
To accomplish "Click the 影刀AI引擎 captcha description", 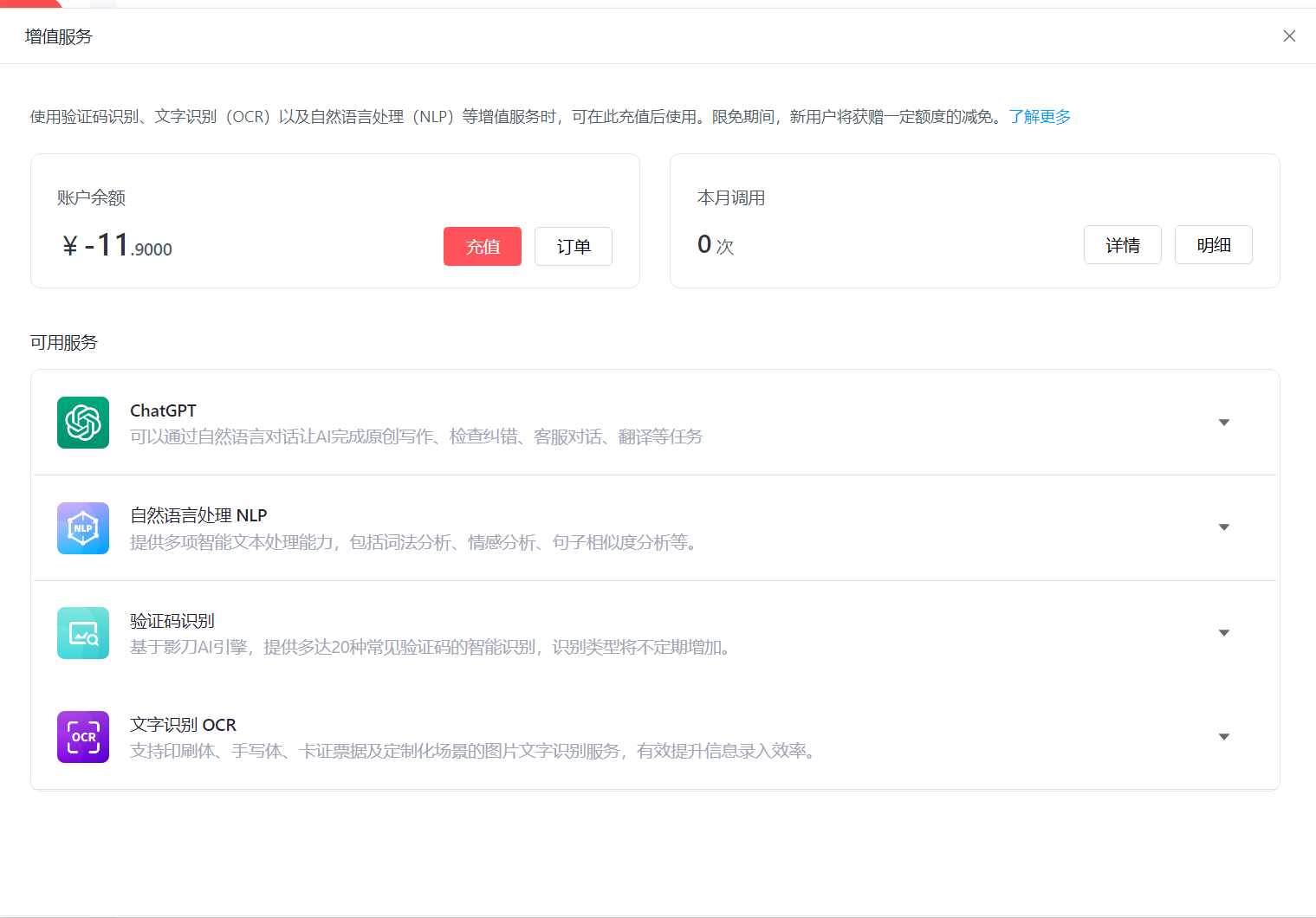I will pyautogui.click(x=432, y=647).
